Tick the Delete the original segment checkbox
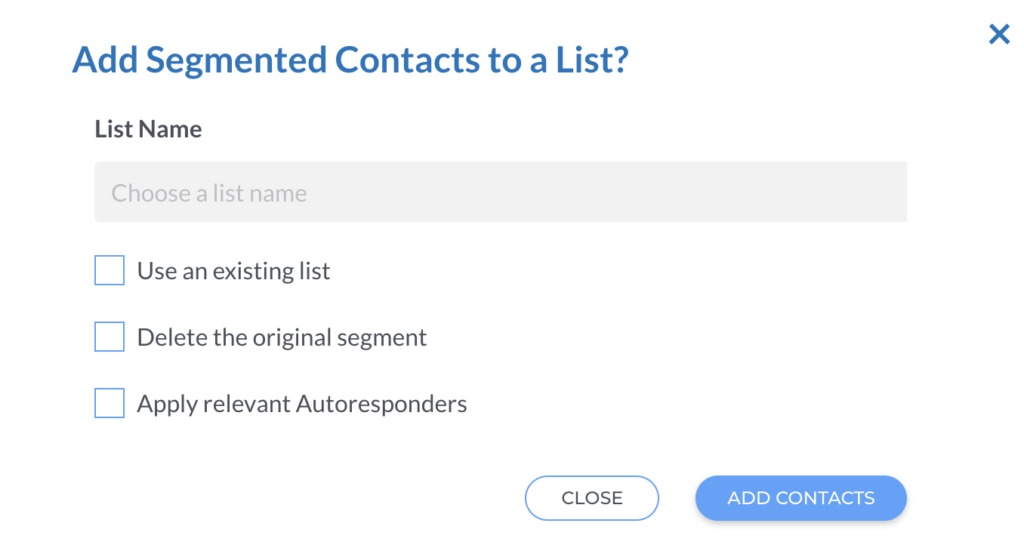 (x=109, y=337)
